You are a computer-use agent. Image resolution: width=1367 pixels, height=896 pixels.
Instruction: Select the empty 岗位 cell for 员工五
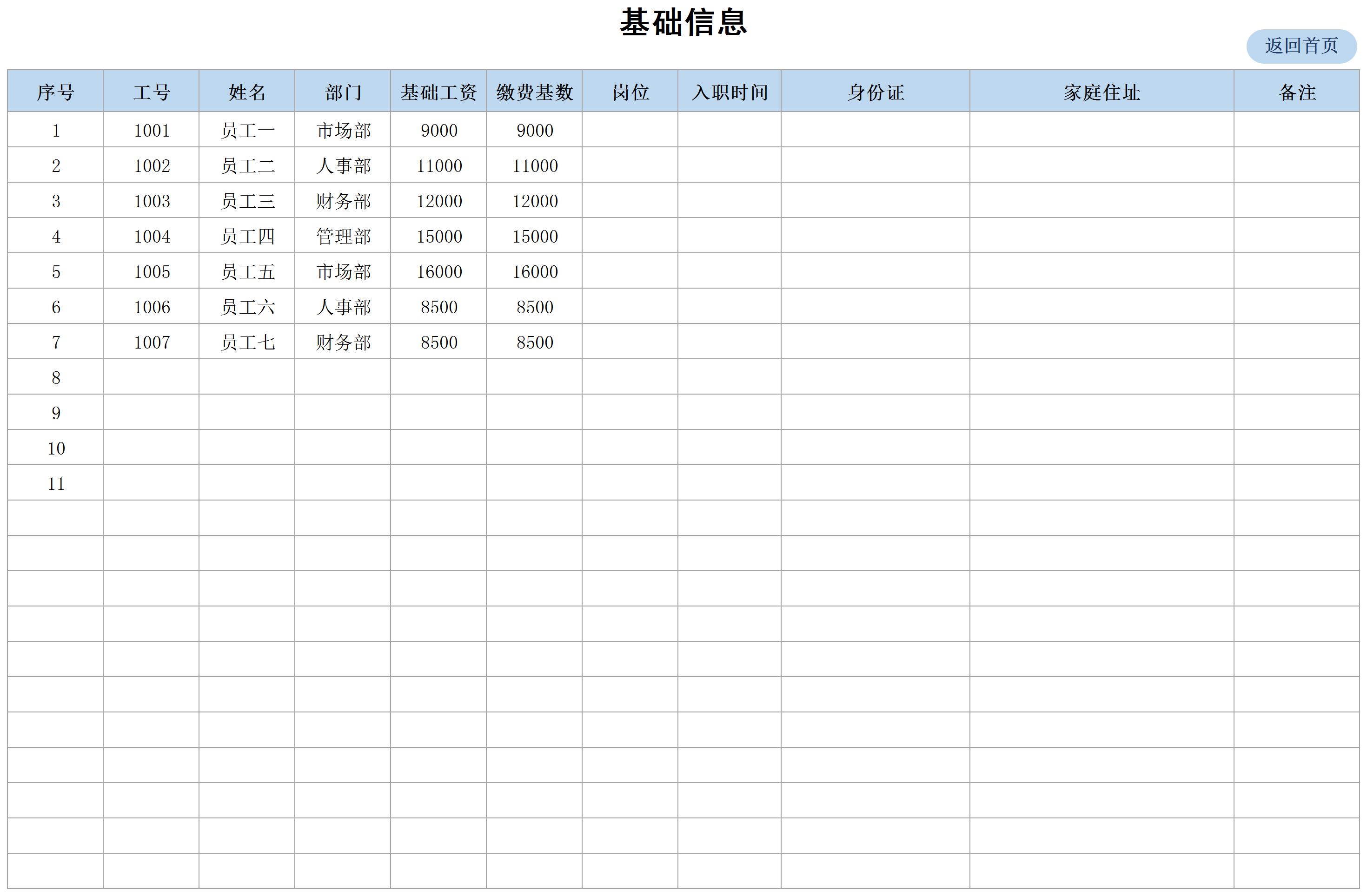(x=630, y=271)
